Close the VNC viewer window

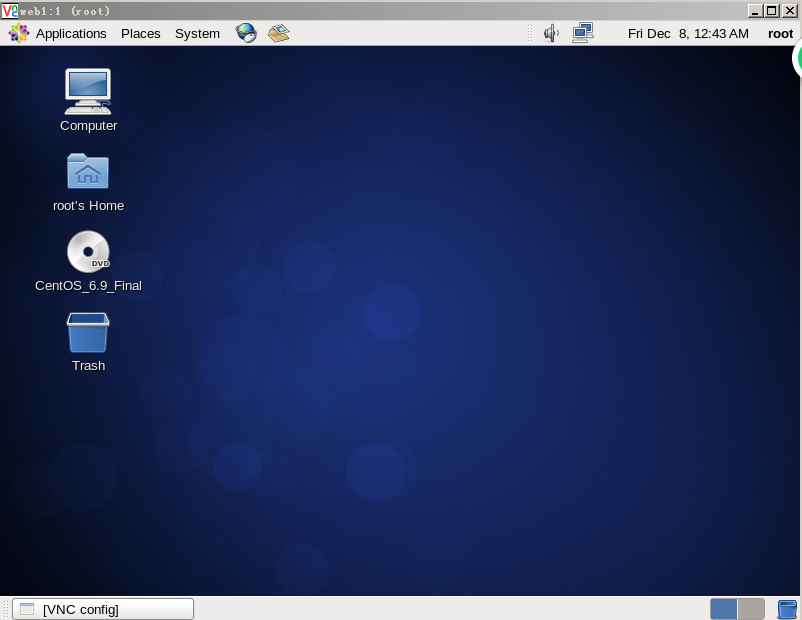pos(790,11)
